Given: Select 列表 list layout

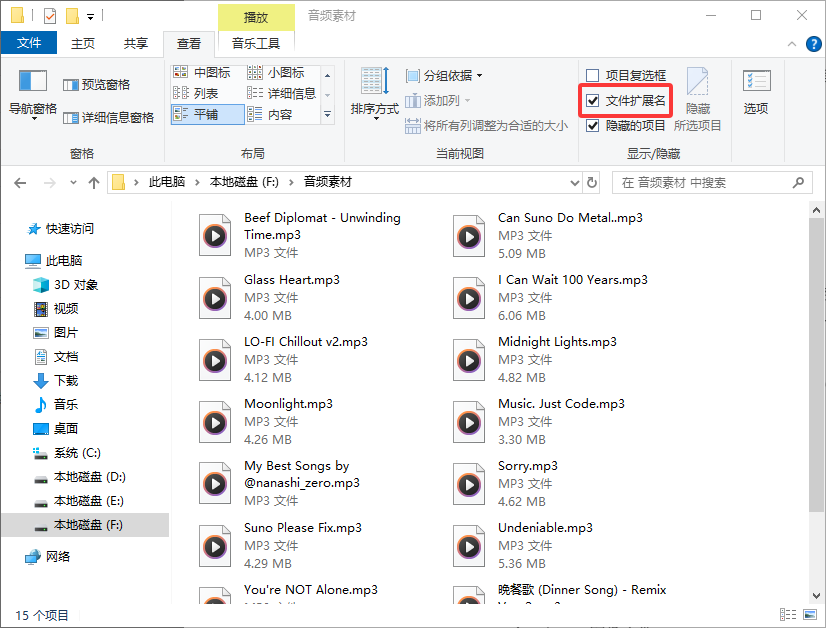Looking at the screenshot, I should coord(196,93).
